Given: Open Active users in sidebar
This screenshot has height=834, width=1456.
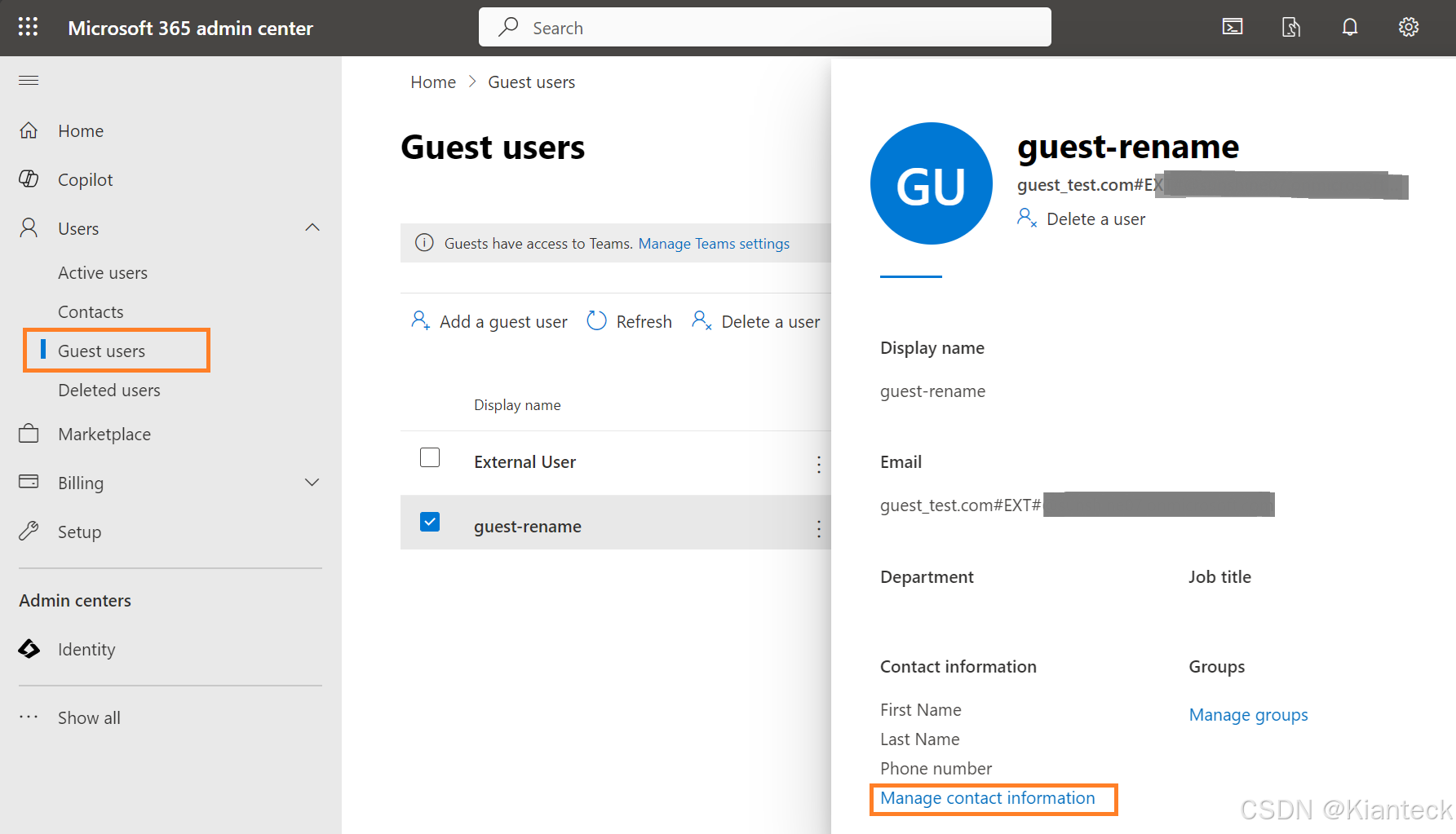Looking at the screenshot, I should 103,273.
